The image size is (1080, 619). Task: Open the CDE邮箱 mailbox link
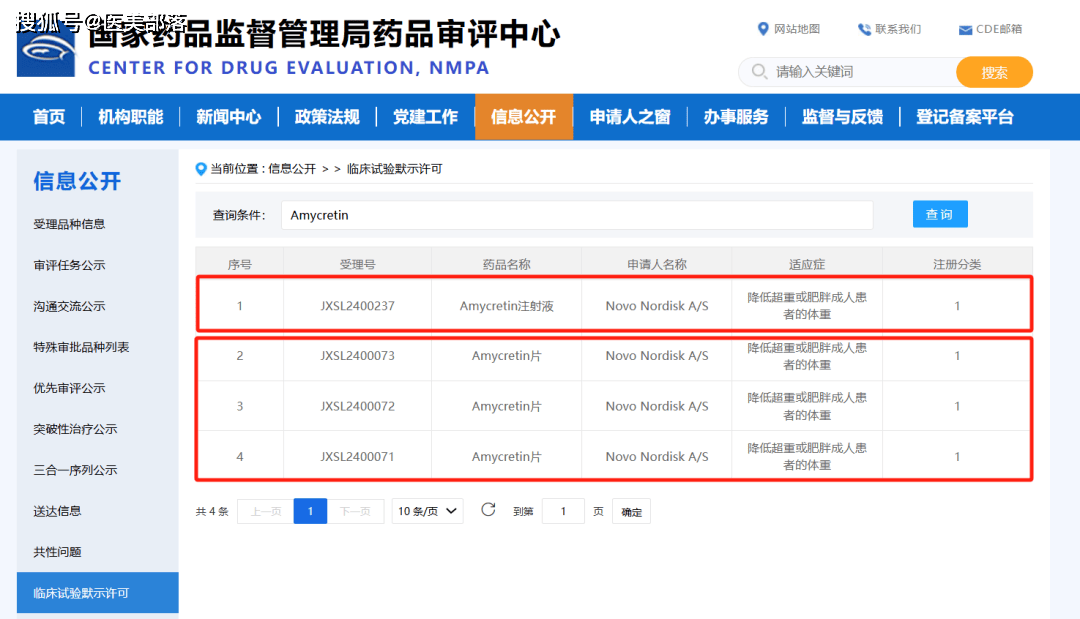click(x=999, y=29)
